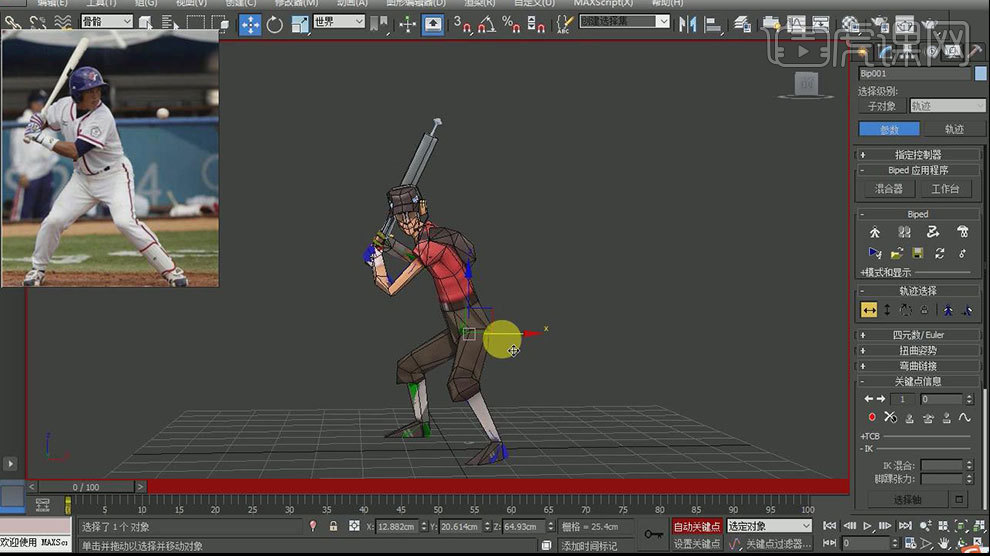The width and height of the screenshot is (990, 556).
Task: Open the named selection sets dropdown
Action: point(624,21)
